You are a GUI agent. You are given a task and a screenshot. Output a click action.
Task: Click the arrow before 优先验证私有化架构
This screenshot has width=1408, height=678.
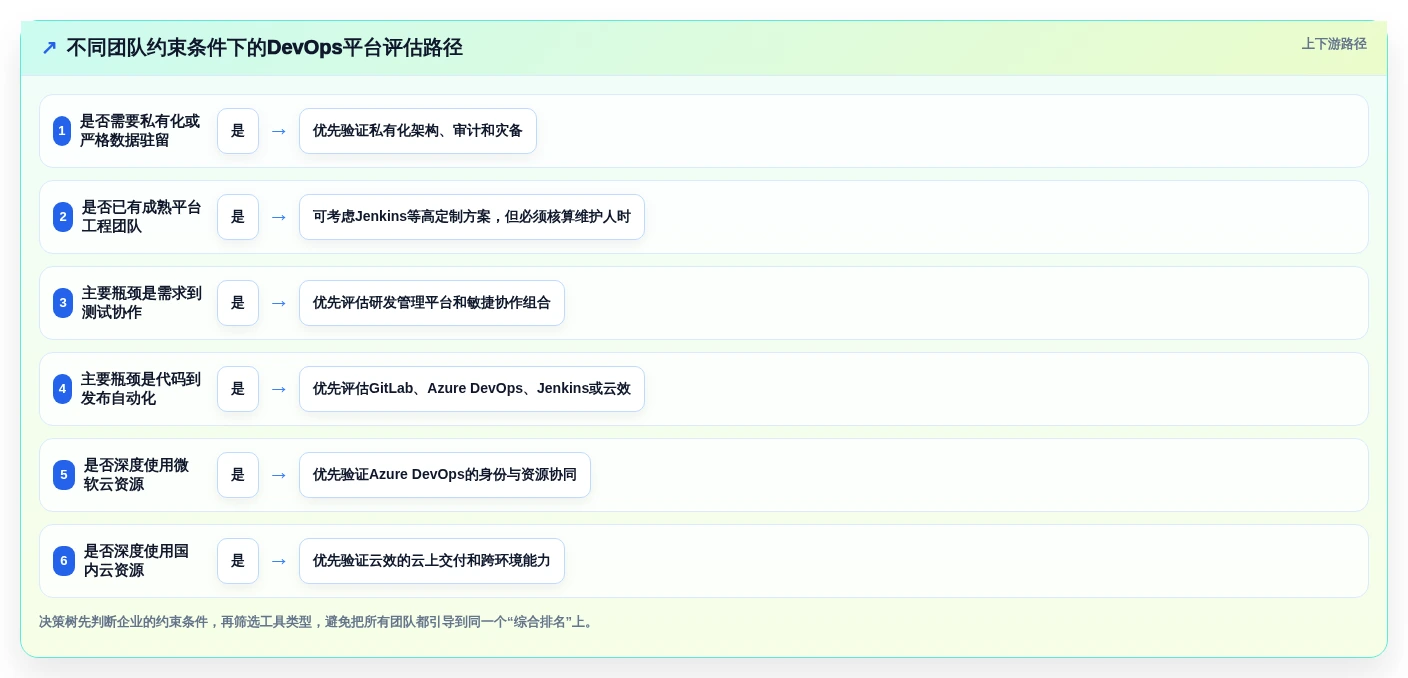click(279, 131)
